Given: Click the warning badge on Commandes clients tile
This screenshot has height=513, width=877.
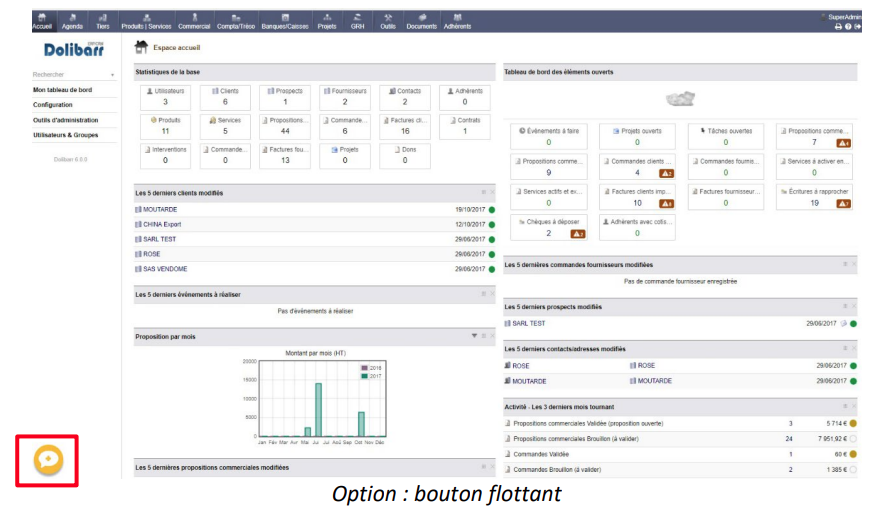Looking at the screenshot, I should tap(666, 173).
